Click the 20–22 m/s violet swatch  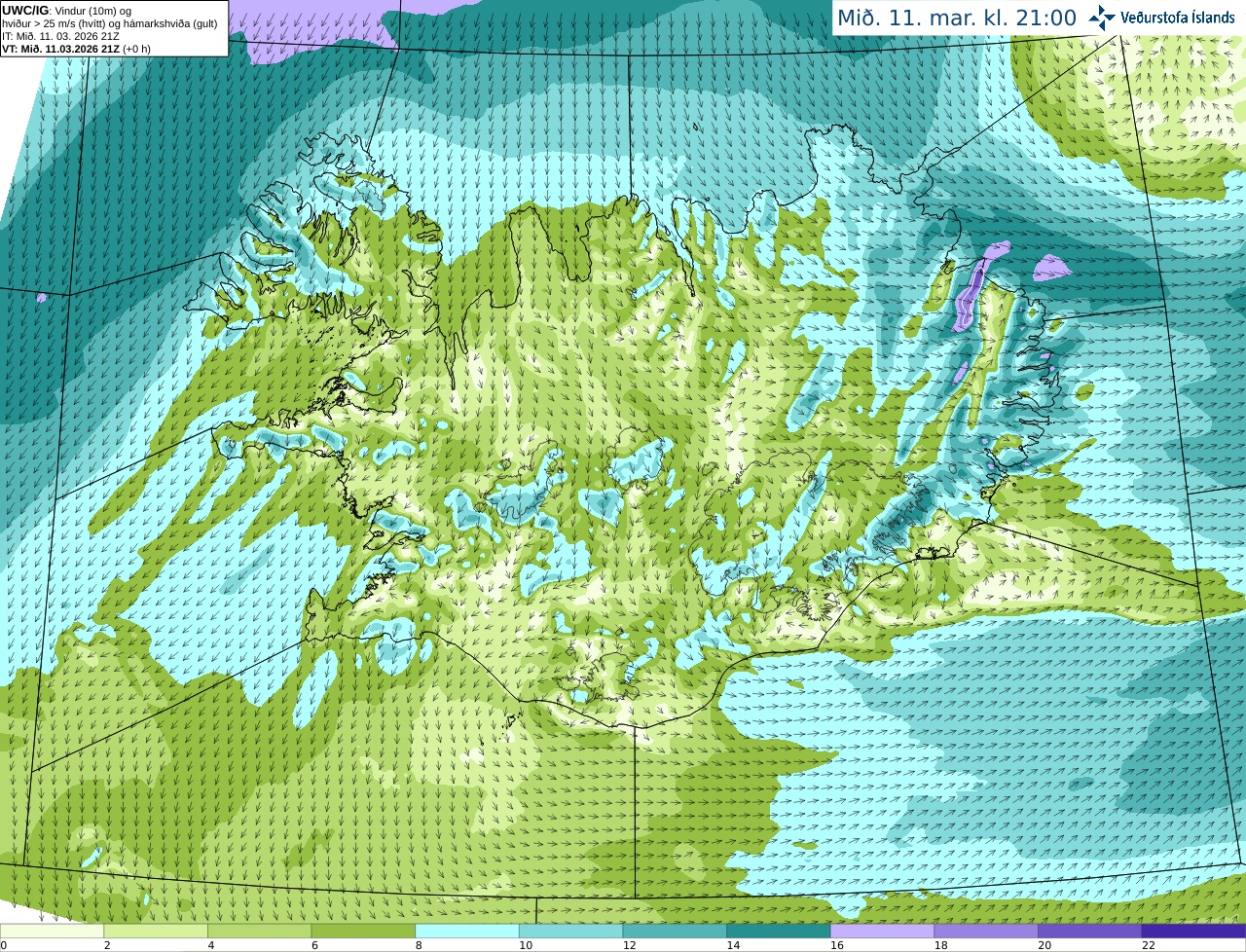coord(1090,932)
